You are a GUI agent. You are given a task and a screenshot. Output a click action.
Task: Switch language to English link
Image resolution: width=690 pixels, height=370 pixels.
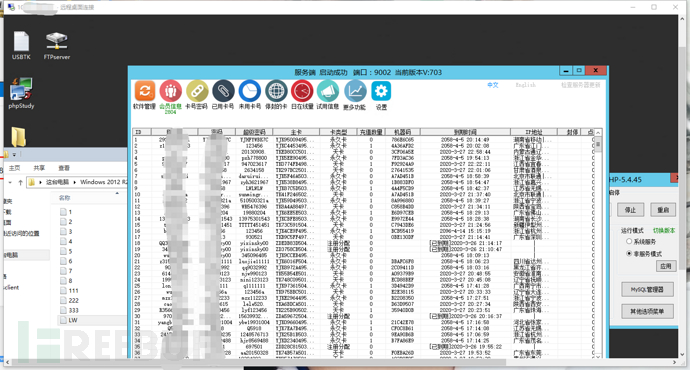tap(525, 84)
